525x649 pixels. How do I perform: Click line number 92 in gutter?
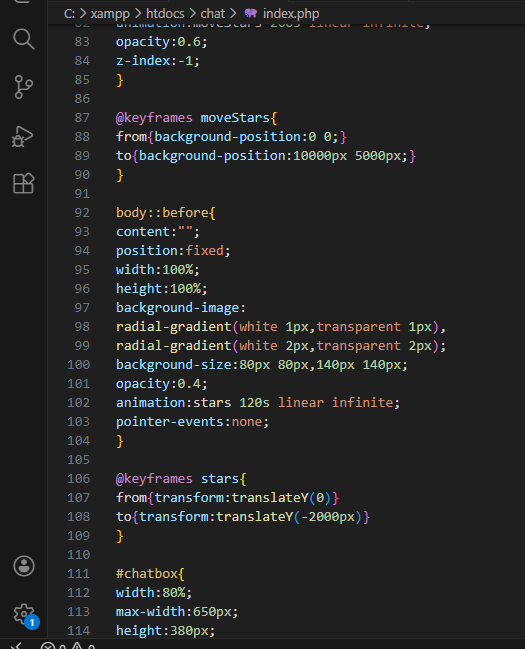pos(82,213)
